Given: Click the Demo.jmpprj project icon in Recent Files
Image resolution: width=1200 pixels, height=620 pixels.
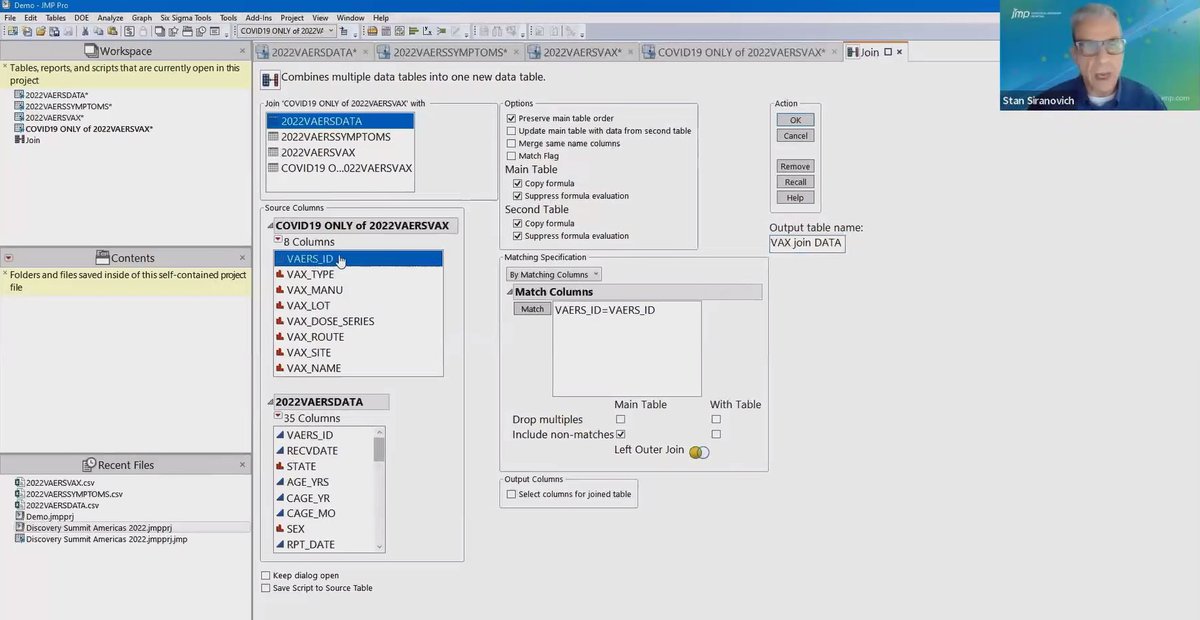Looking at the screenshot, I should pos(19,517).
